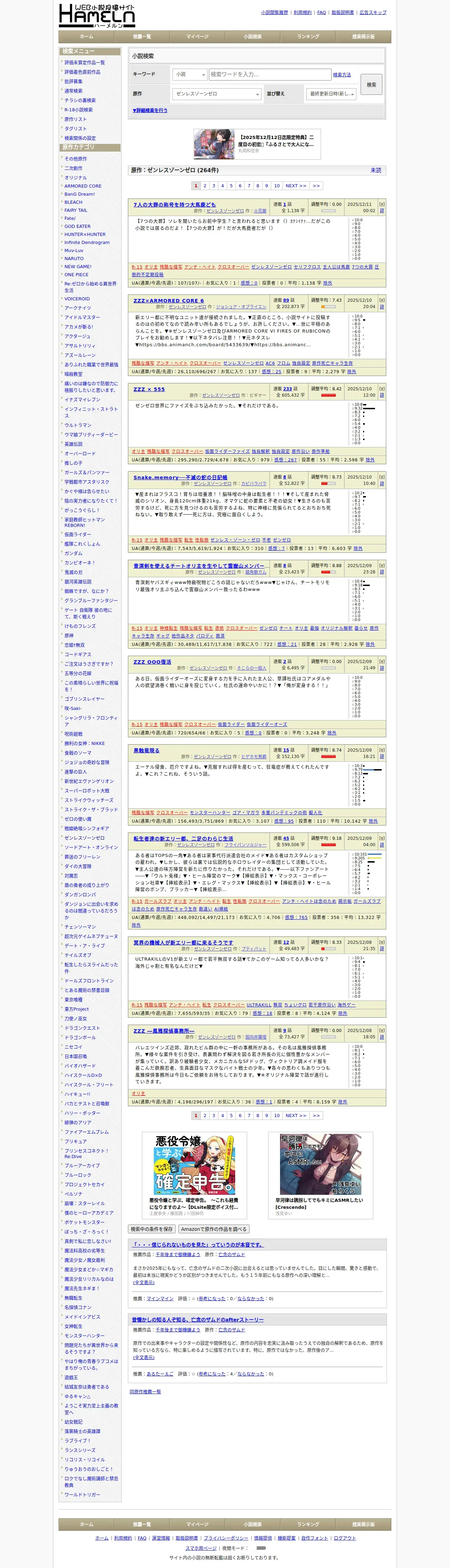Screen dimensions: 450x1568
Task: Click author ビギナー link
Action: click(x=258, y=396)
